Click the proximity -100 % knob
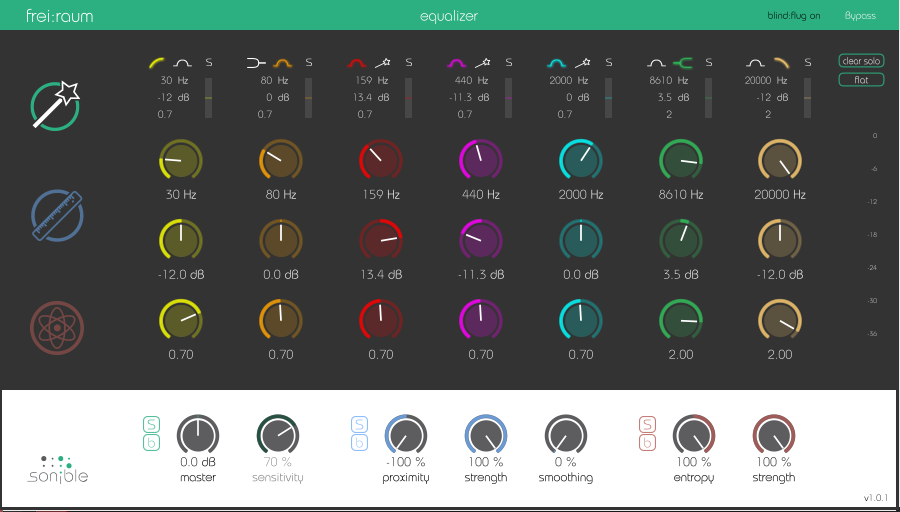Image resolution: width=900 pixels, height=512 pixels. coord(406,435)
